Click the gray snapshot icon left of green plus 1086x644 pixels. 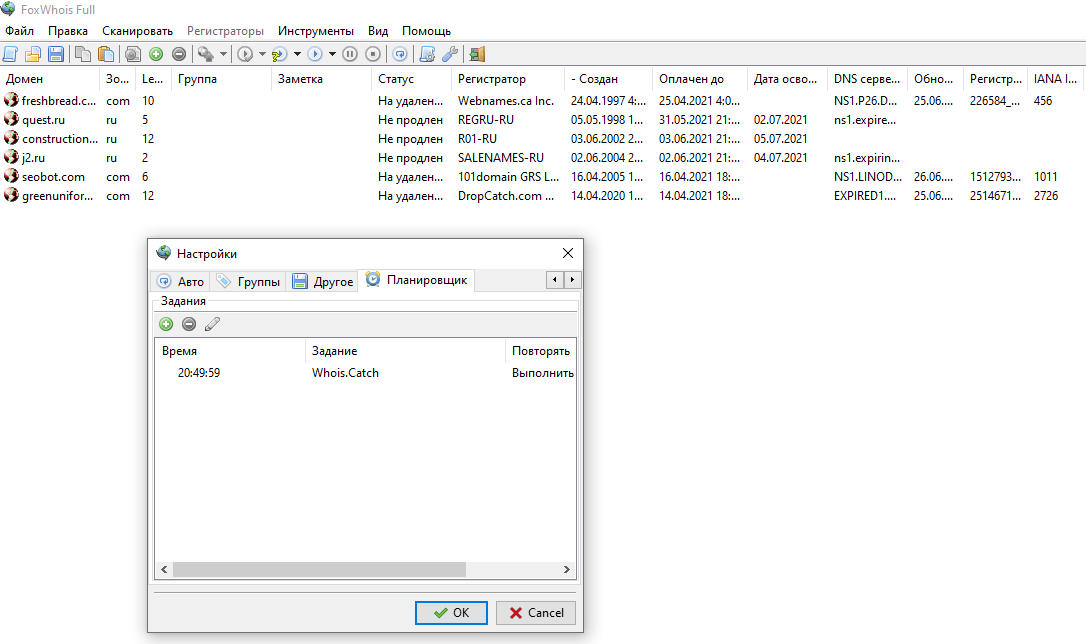point(133,54)
